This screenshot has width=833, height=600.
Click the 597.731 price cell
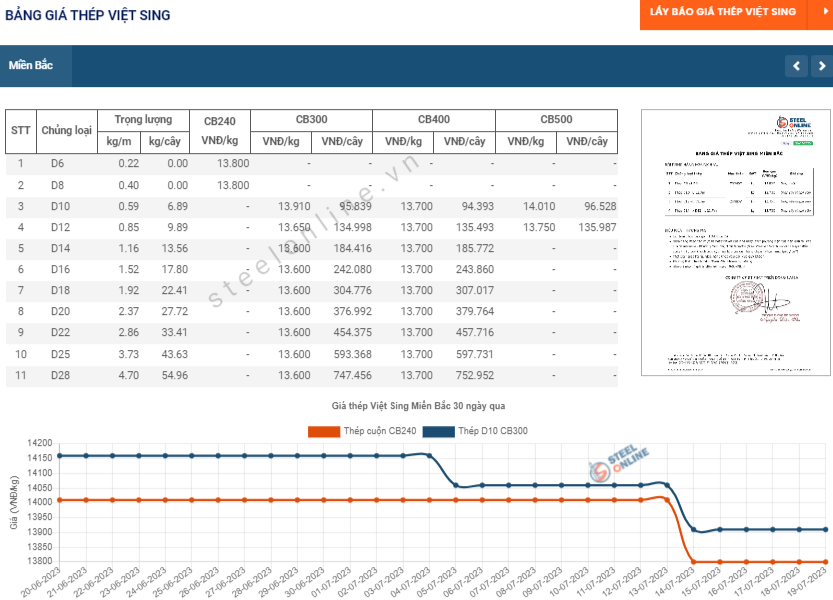(475, 354)
